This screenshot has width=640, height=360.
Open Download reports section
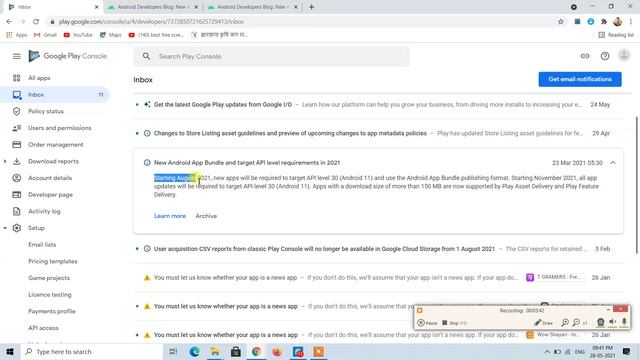(53, 162)
